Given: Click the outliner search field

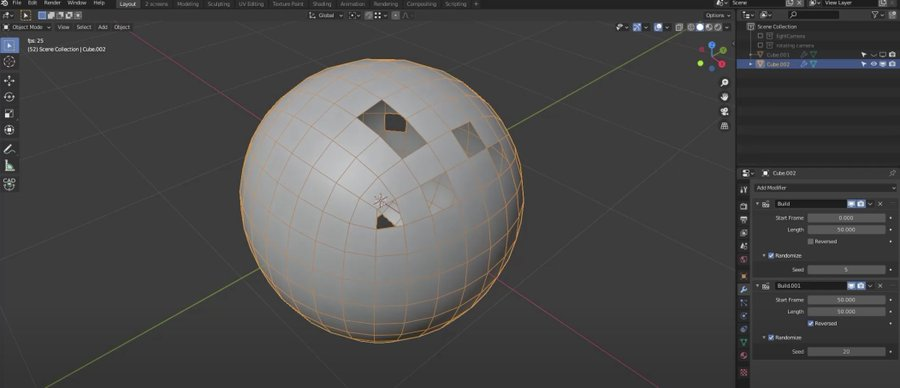Looking at the screenshot, I should (813, 15).
